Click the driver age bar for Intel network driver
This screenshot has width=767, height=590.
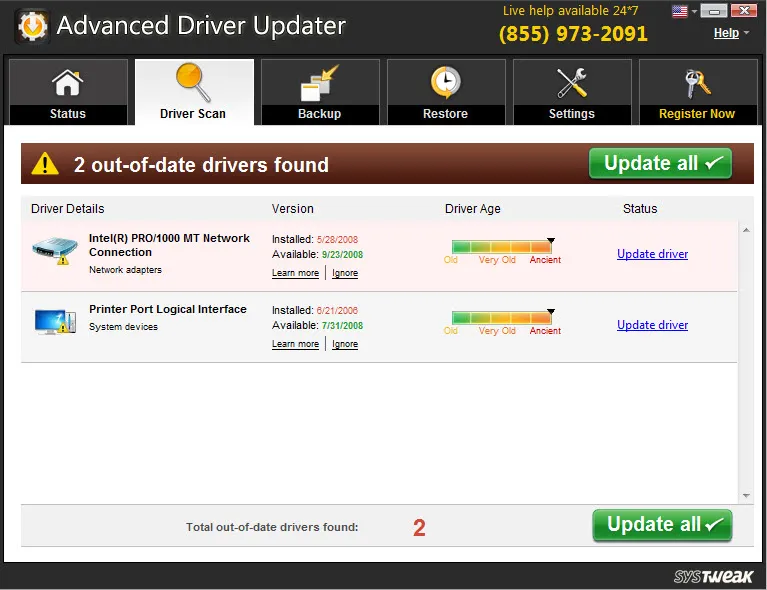(x=502, y=246)
